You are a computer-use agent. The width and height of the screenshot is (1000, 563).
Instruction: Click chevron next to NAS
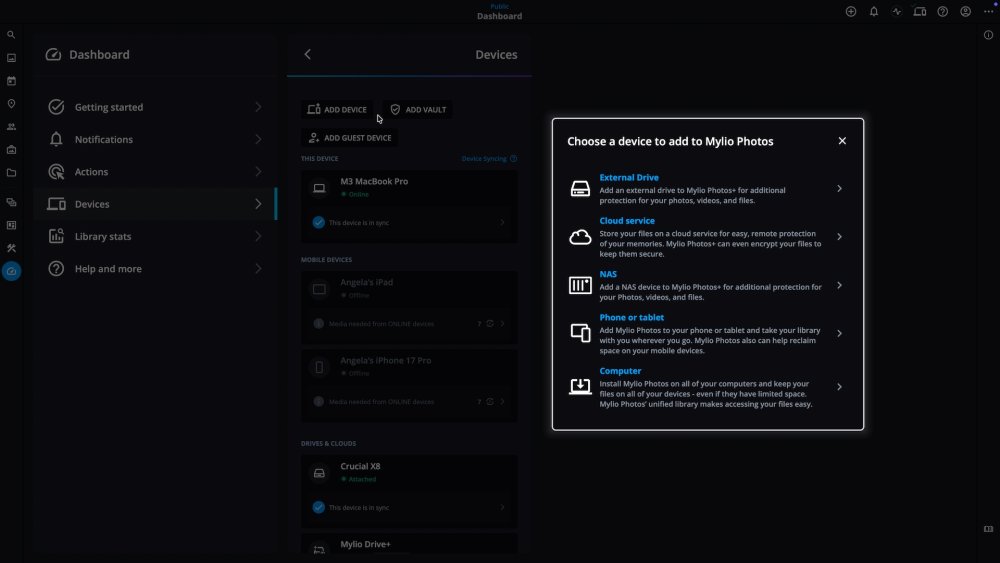coord(839,285)
